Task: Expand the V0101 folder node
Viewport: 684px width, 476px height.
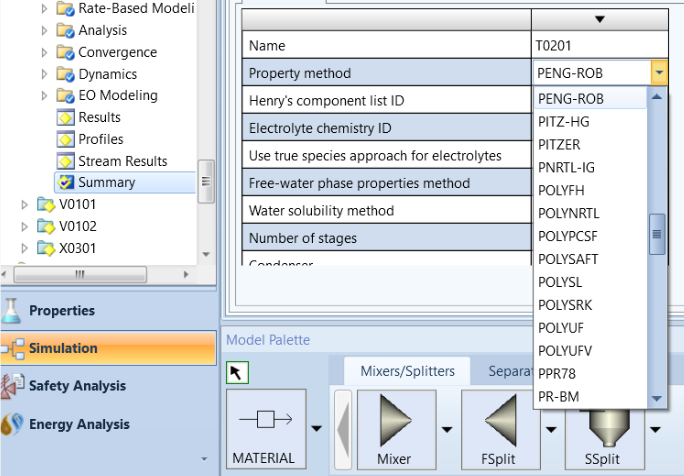Action: 23,205
